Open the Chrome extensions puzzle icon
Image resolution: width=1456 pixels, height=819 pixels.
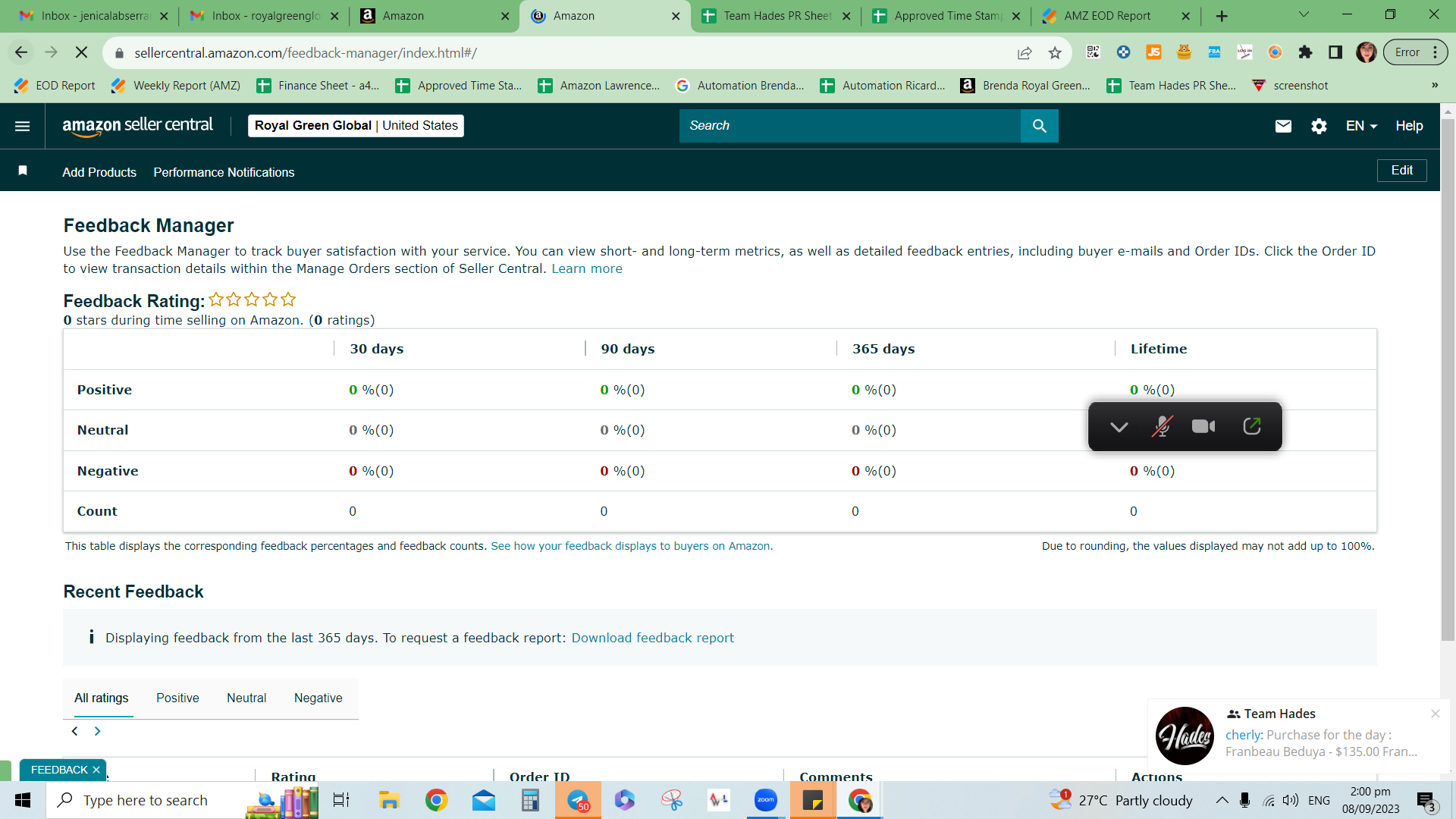(1305, 52)
